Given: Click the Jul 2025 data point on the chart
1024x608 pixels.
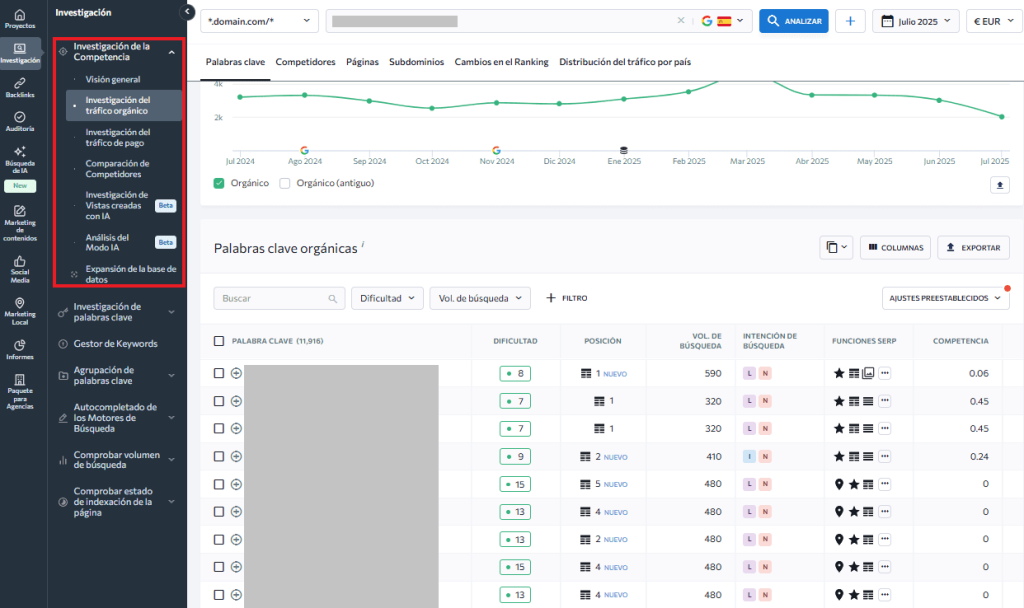Looking at the screenshot, I should point(1002,117).
